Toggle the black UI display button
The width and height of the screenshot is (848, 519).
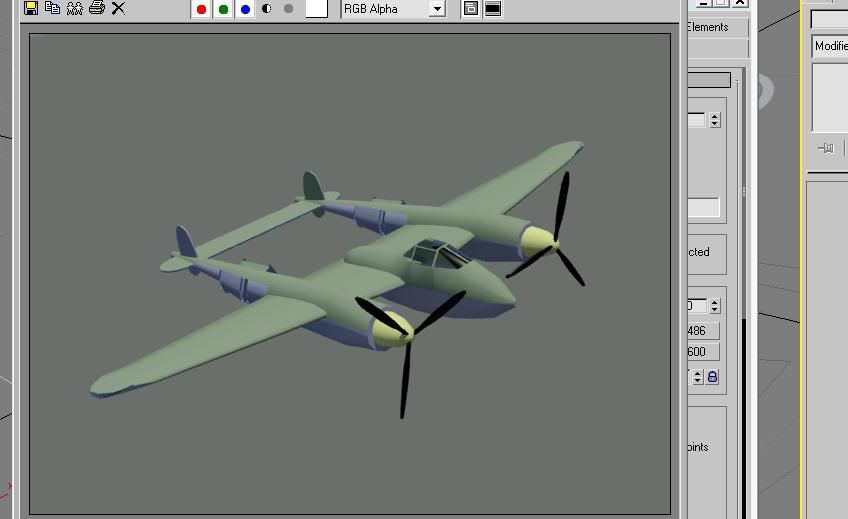[493, 9]
